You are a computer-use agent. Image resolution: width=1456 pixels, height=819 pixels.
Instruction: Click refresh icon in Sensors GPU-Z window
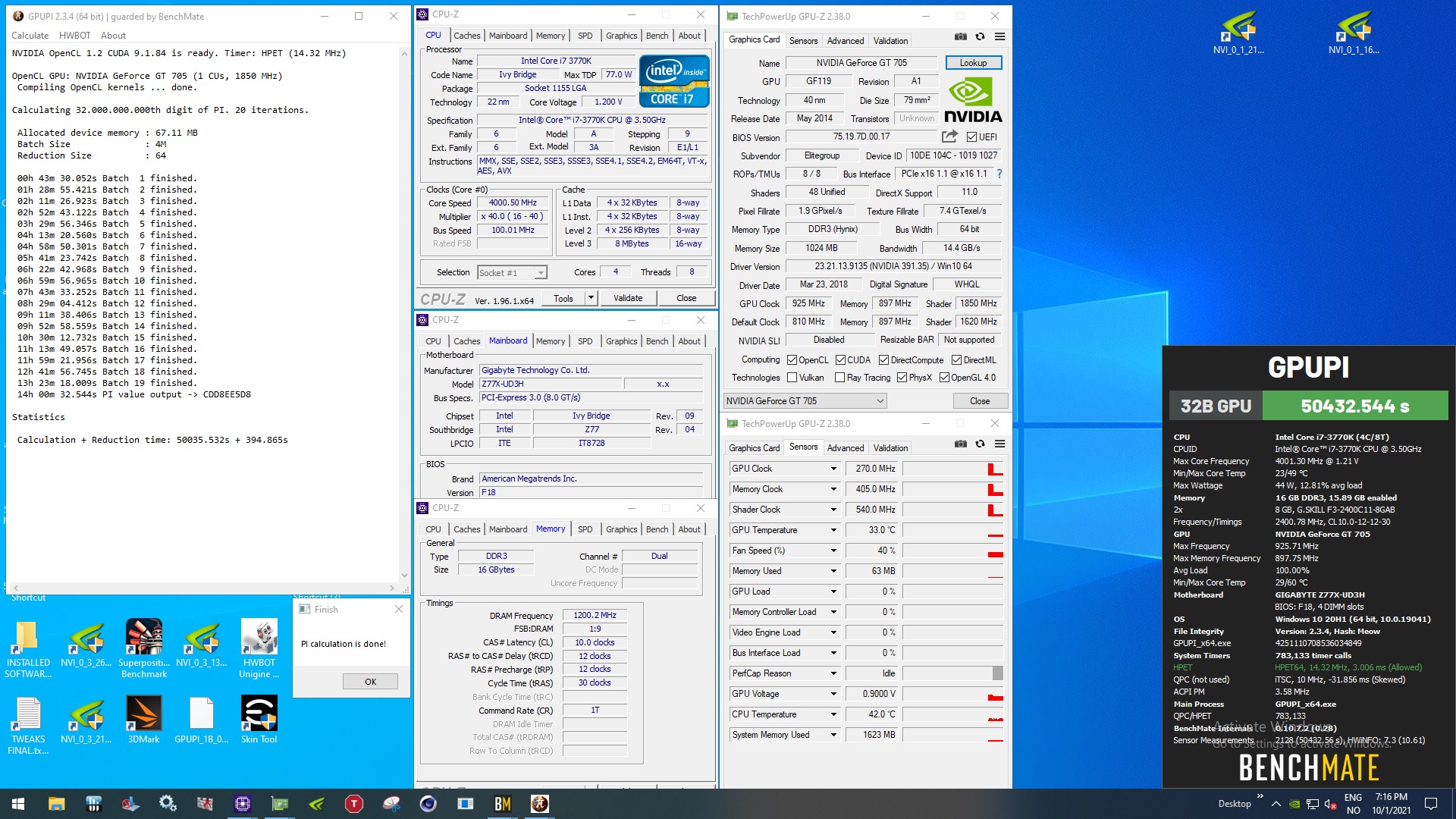[x=980, y=444]
